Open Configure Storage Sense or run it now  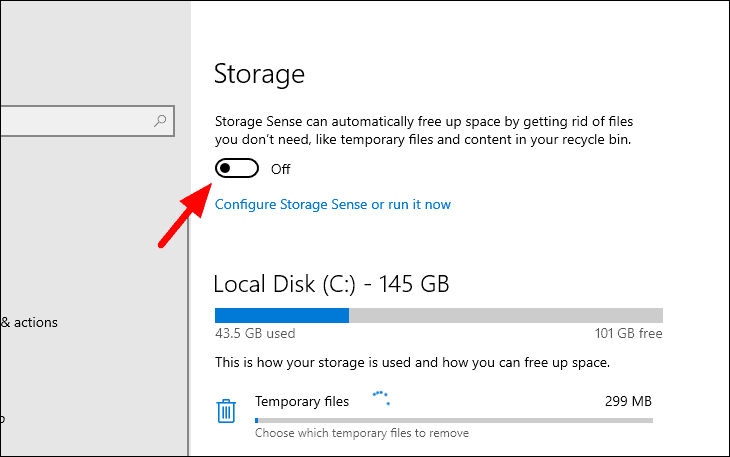[333, 204]
